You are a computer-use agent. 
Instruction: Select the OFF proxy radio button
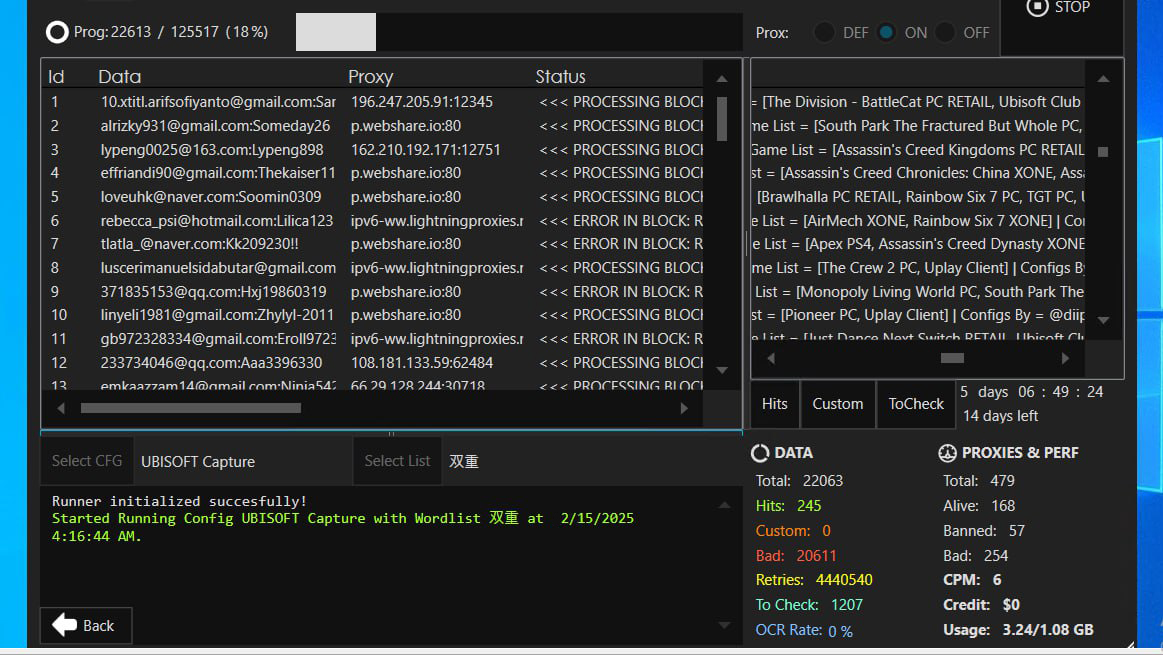(x=945, y=33)
